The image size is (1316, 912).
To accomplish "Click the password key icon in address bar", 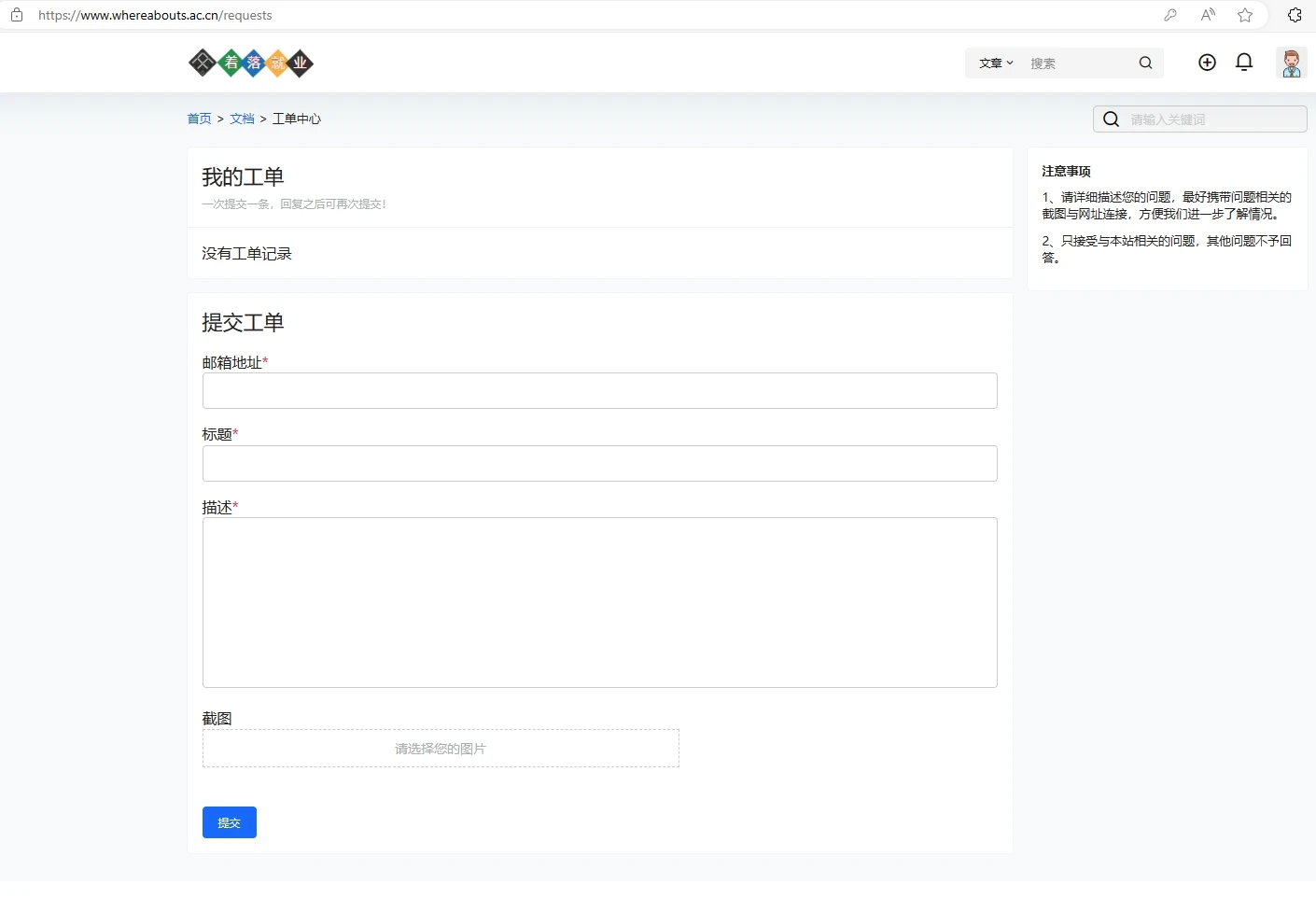I will (1170, 15).
